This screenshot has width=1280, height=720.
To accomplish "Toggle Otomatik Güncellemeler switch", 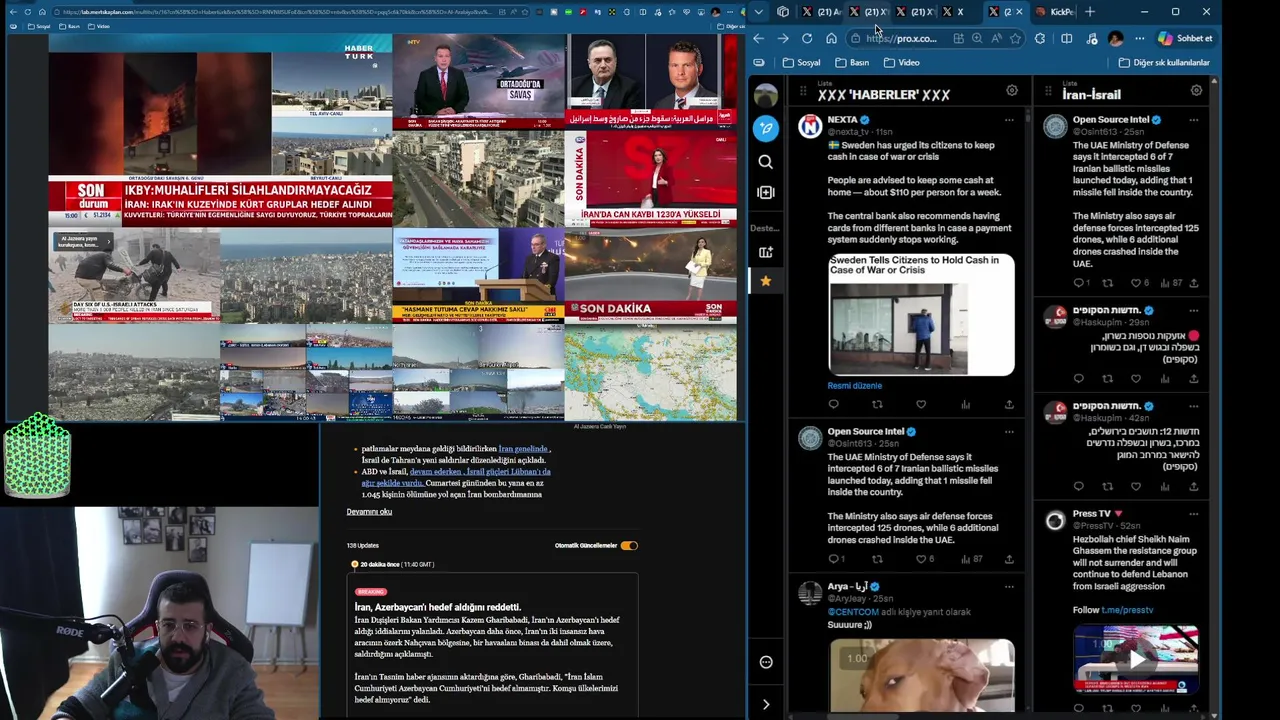I will click(629, 546).
